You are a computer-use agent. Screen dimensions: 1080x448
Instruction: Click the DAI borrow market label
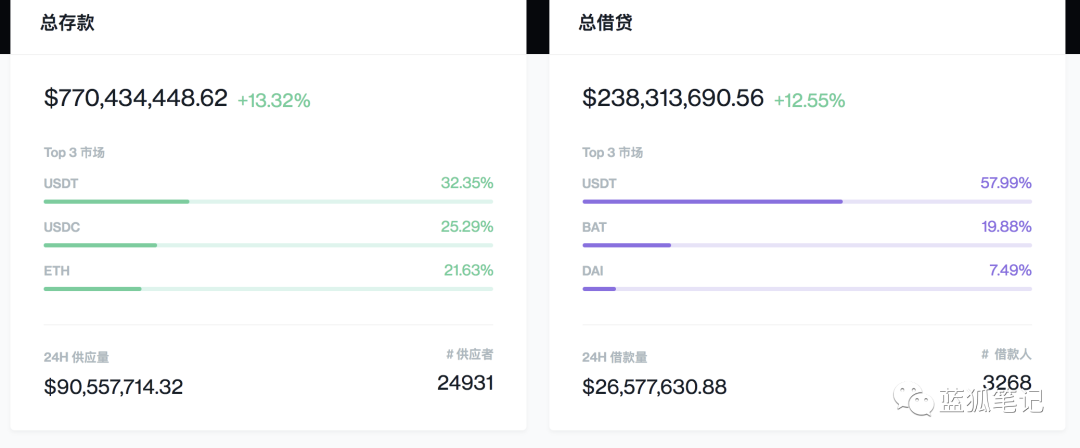[592, 271]
